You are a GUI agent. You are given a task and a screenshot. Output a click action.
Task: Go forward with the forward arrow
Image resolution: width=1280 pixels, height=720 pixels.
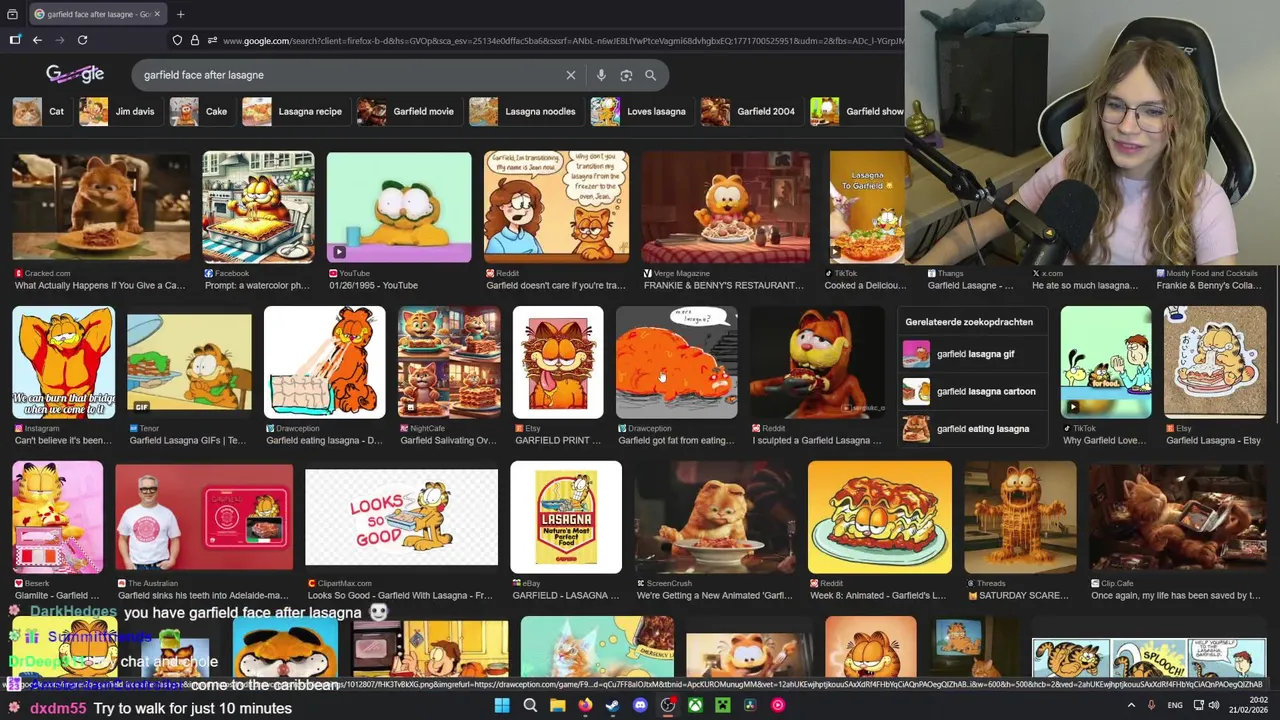click(x=60, y=40)
